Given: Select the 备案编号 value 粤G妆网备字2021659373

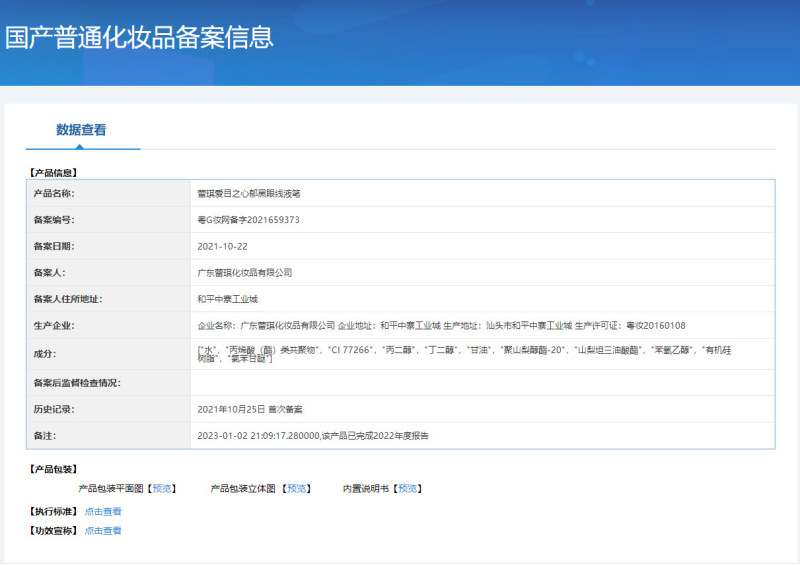Looking at the screenshot, I should click(249, 220).
